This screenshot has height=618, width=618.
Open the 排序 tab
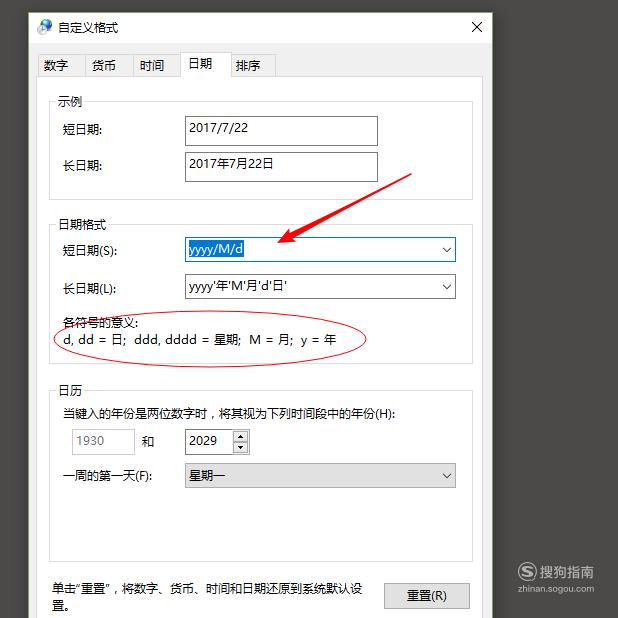(x=253, y=65)
